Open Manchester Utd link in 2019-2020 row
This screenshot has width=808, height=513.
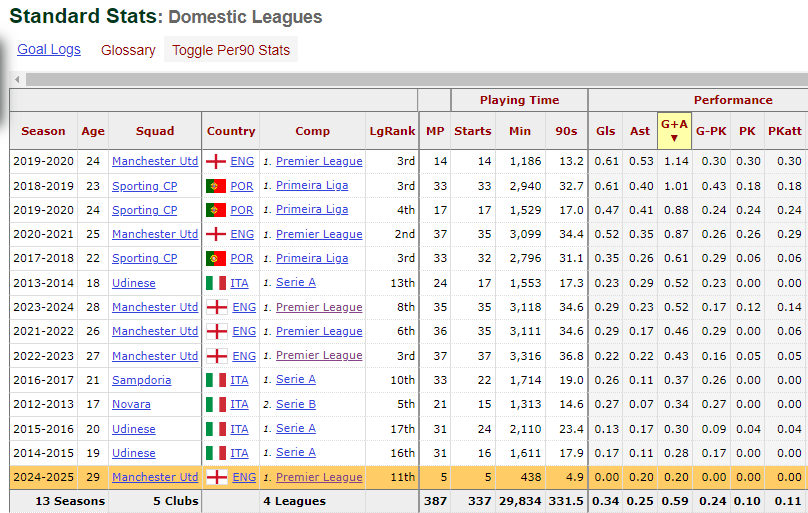tap(155, 161)
